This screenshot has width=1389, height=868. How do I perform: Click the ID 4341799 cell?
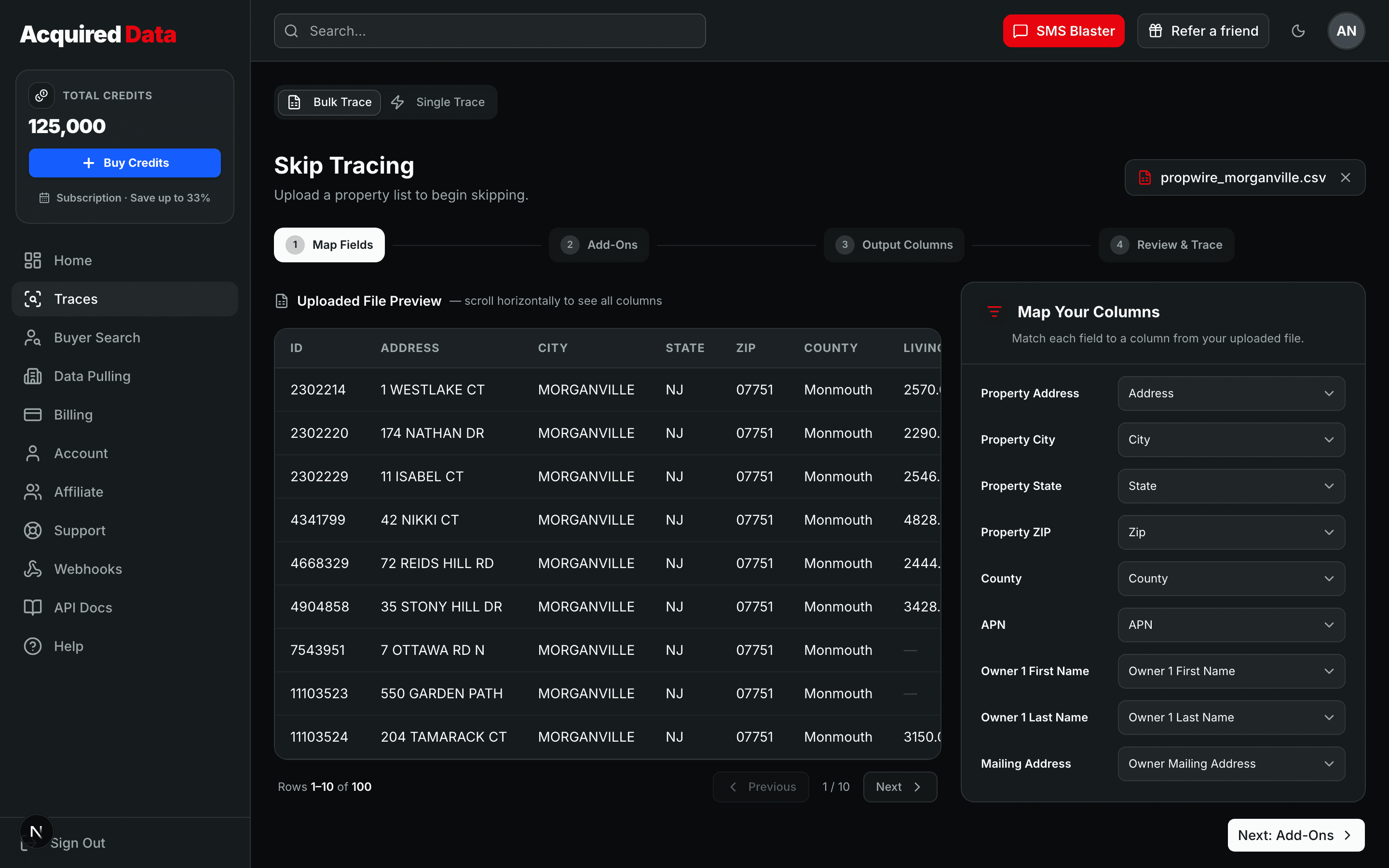tap(317, 520)
